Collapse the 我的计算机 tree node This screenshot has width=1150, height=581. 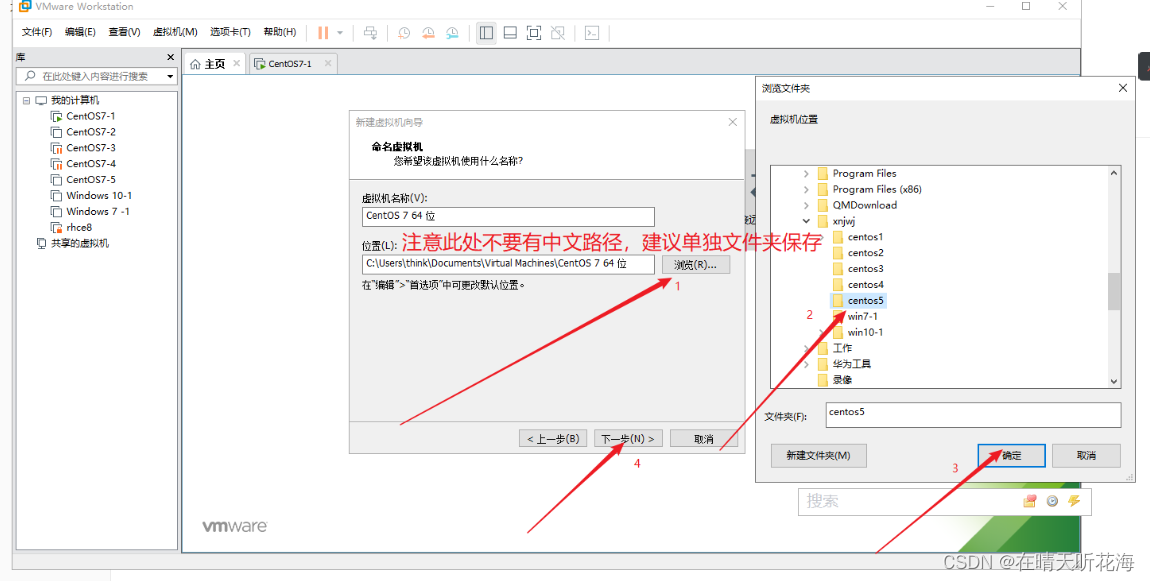click(x=26, y=101)
